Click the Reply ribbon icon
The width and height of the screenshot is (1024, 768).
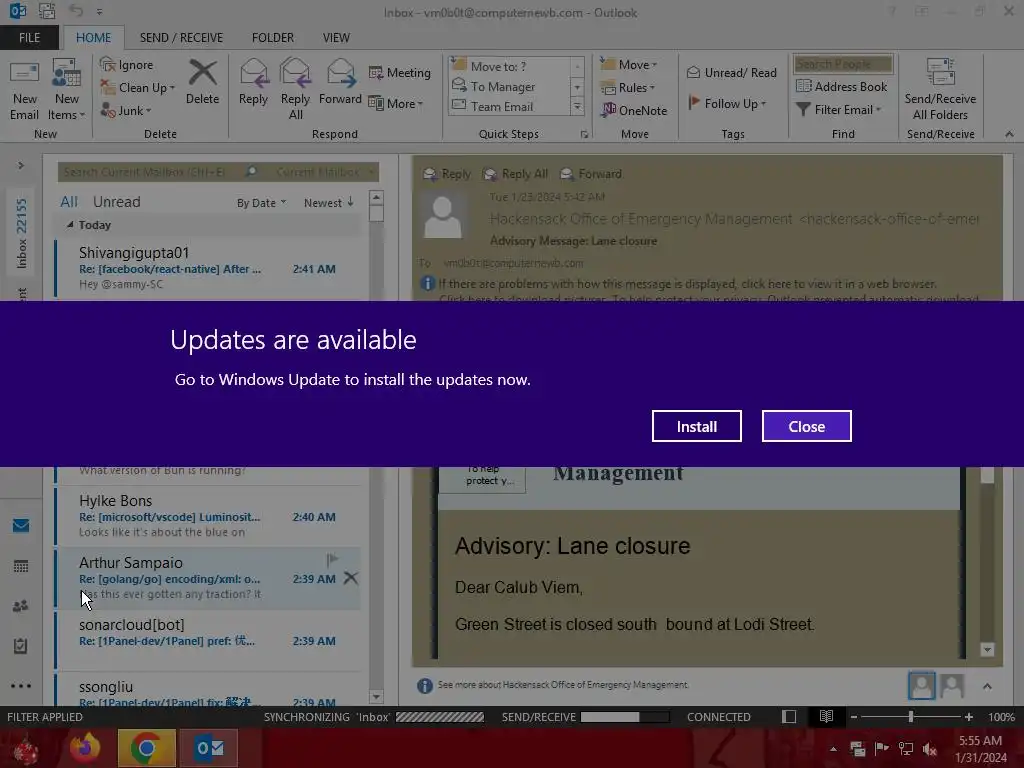[x=253, y=82]
